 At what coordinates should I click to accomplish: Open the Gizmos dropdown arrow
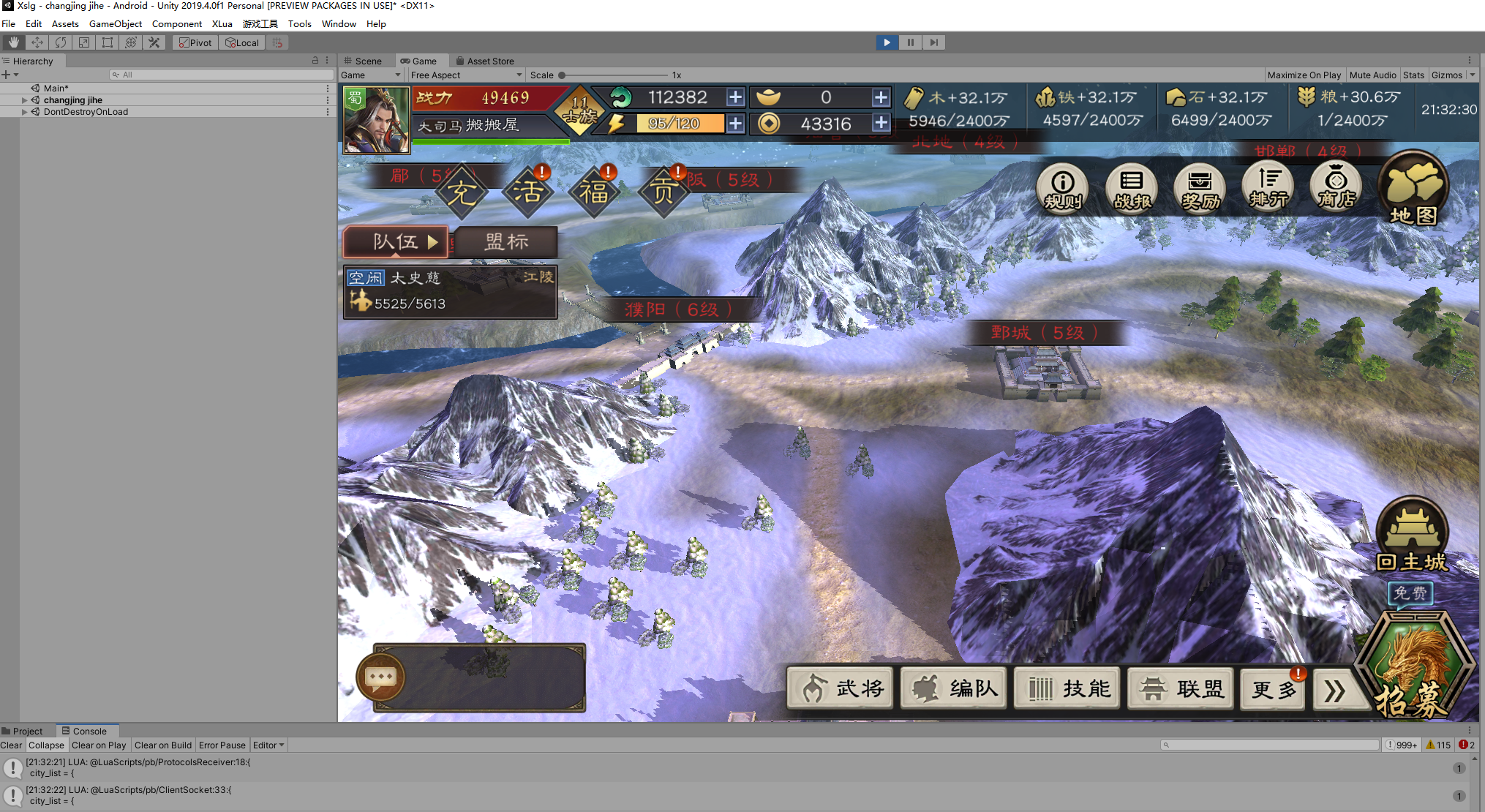point(1473,75)
